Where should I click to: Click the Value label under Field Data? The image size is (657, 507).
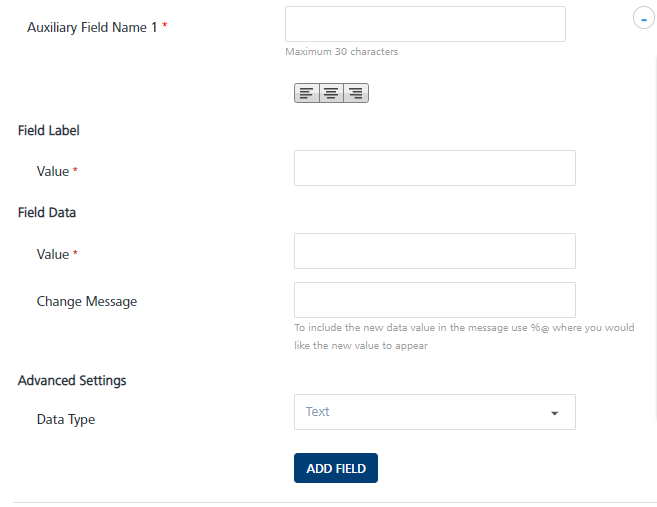tap(53, 254)
